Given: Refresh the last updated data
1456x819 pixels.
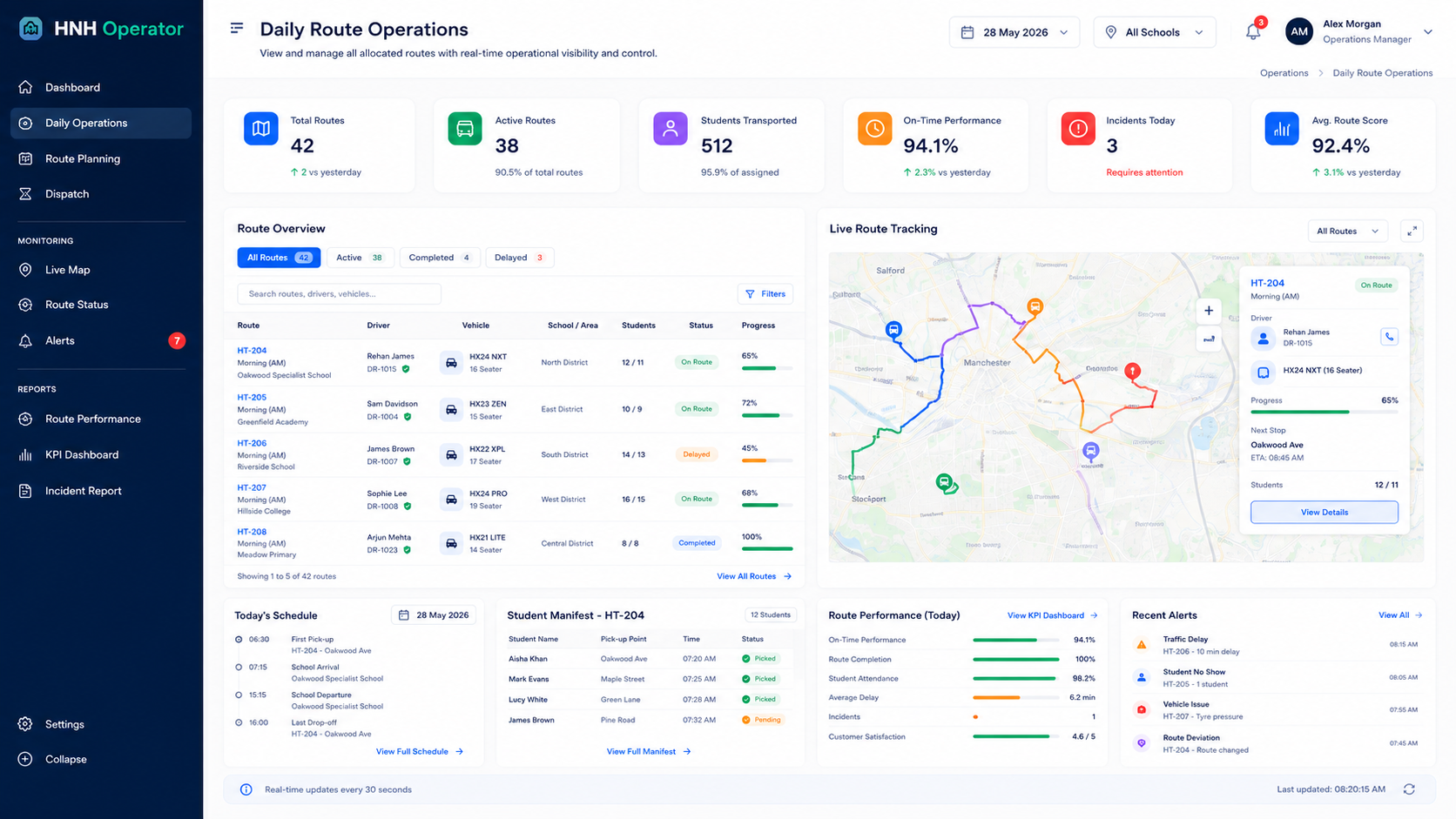Looking at the screenshot, I should pos(1409,789).
